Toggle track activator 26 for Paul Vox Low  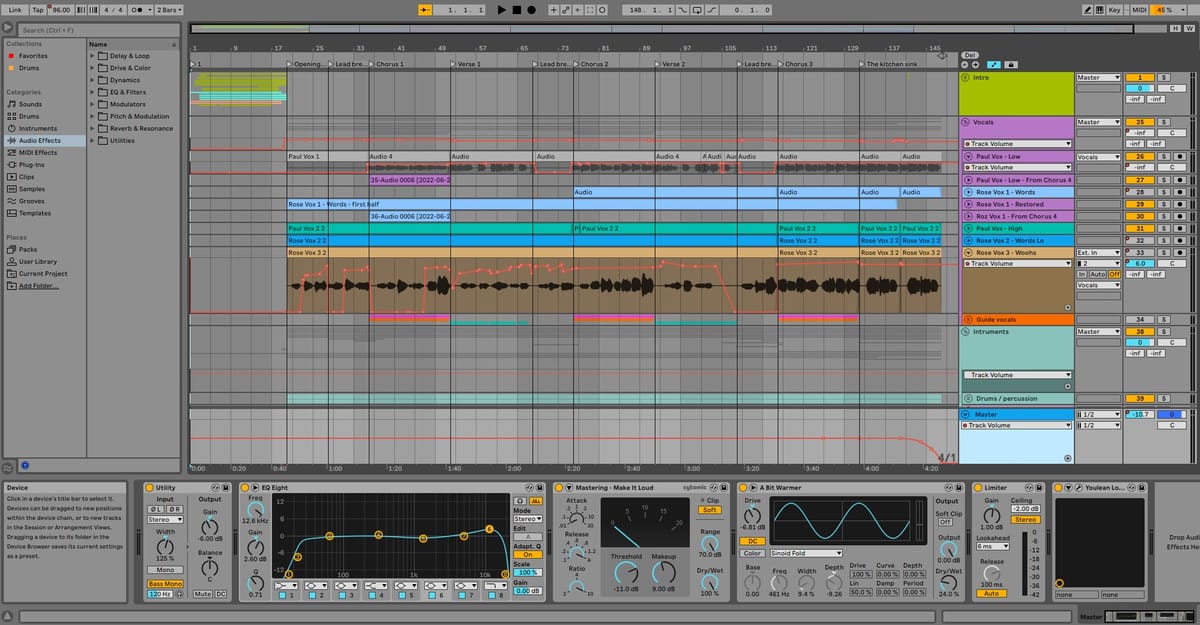tap(1140, 156)
